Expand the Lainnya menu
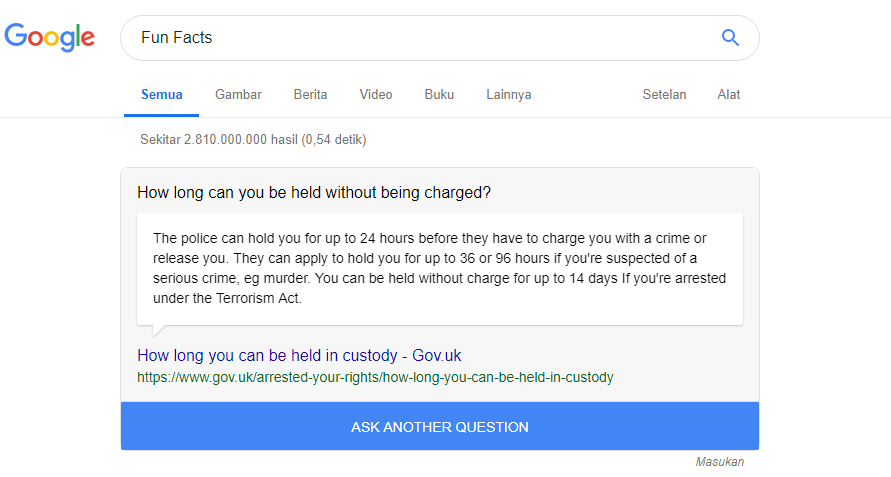Image resolution: width=891 pixels, height=477 pixels. click(x=509, y=95)
